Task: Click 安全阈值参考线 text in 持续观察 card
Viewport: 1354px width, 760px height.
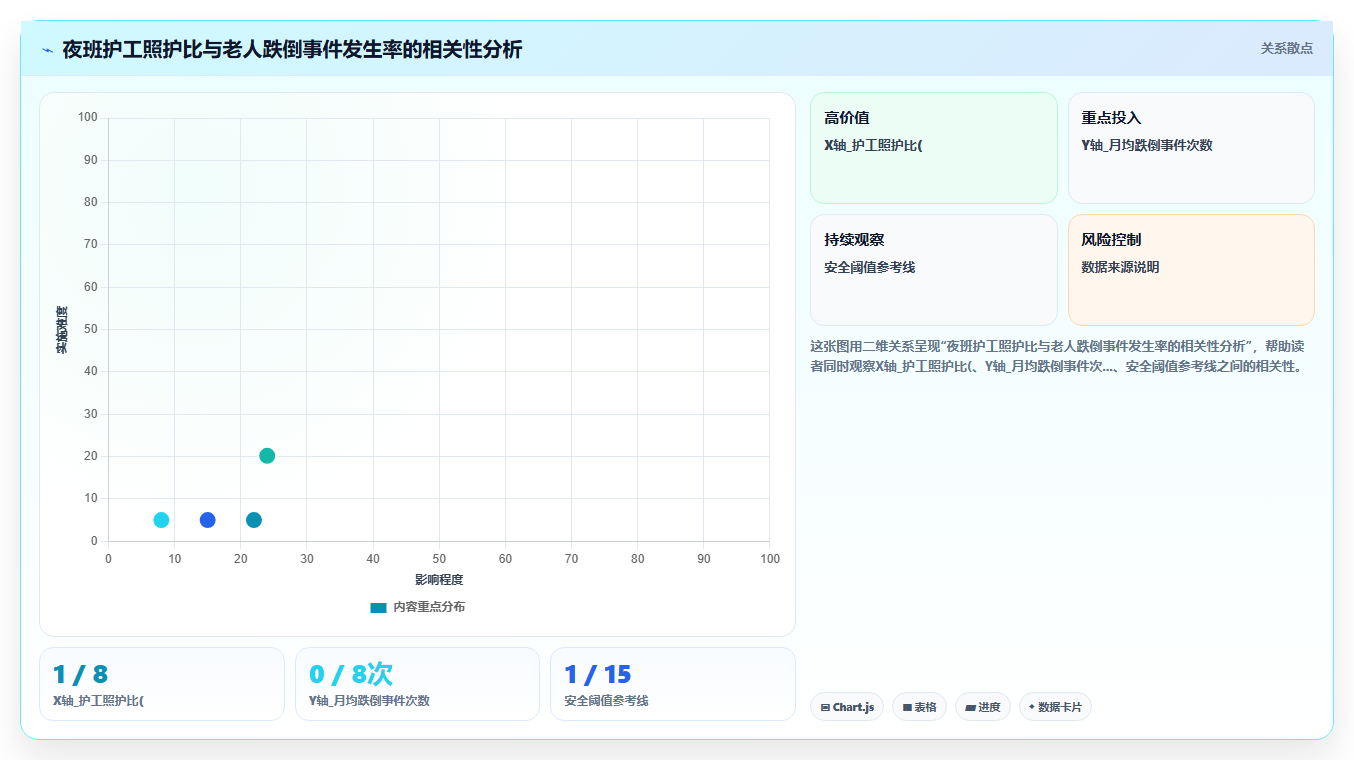Action: click(x=869, y=267)
